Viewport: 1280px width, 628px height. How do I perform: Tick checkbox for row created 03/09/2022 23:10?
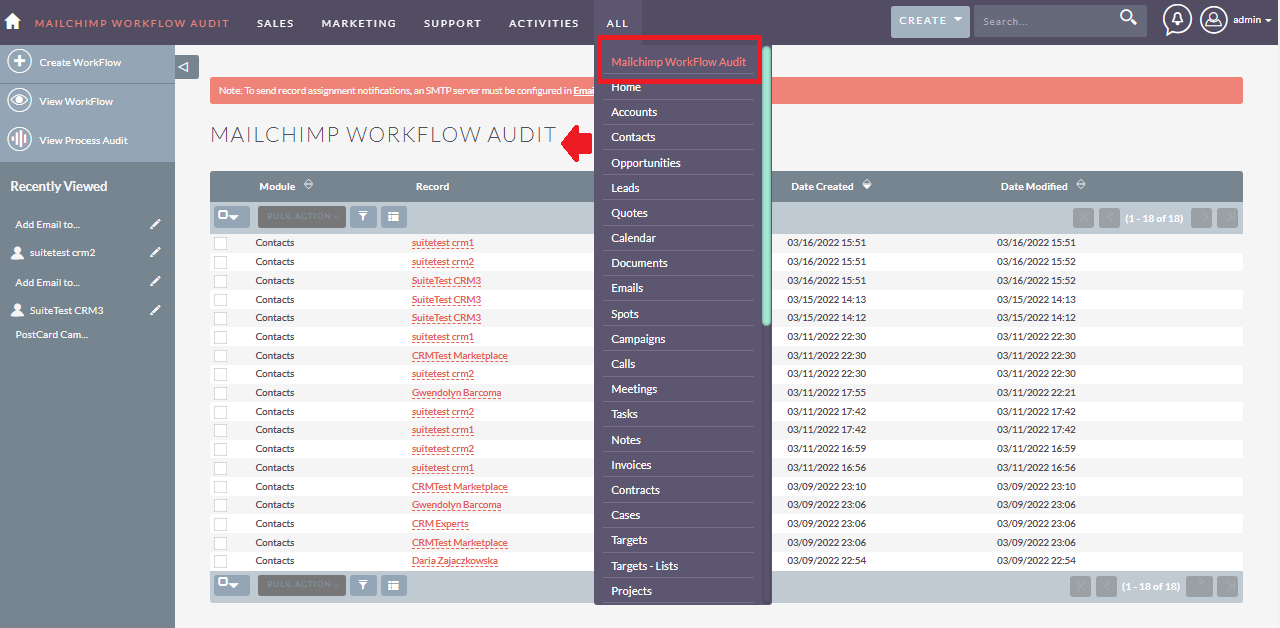(220, 487)
